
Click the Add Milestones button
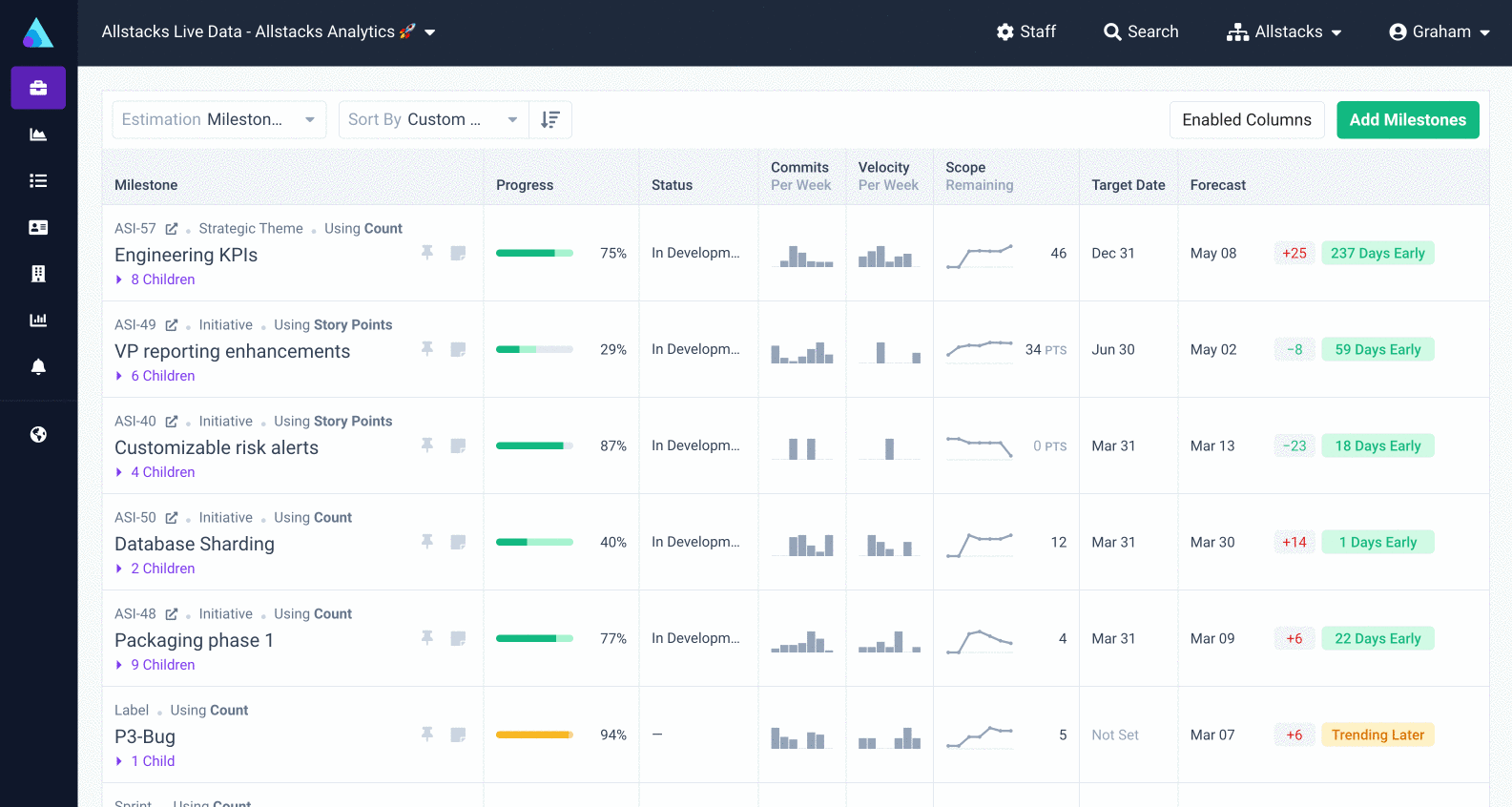(x=1408, y=120)
